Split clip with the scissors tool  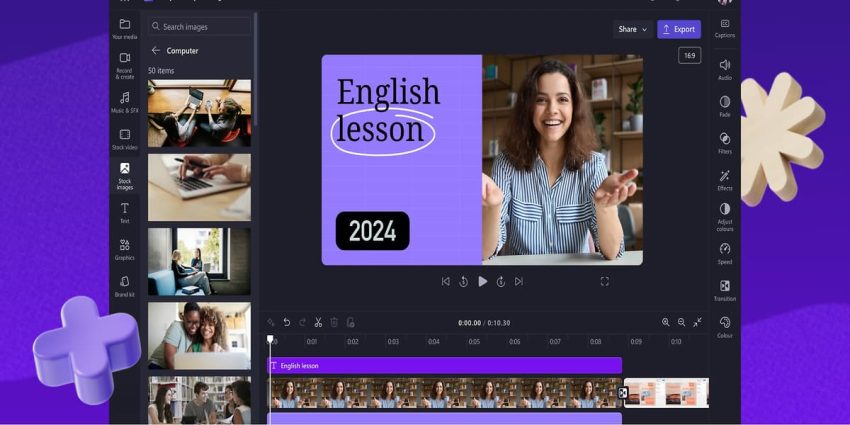(x=318, y=323)
